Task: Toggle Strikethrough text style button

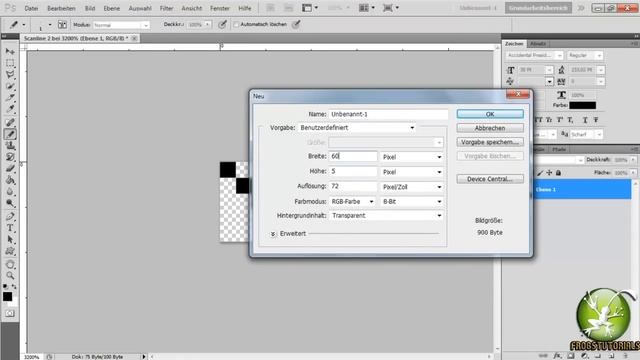Action: tap(596, 120)
